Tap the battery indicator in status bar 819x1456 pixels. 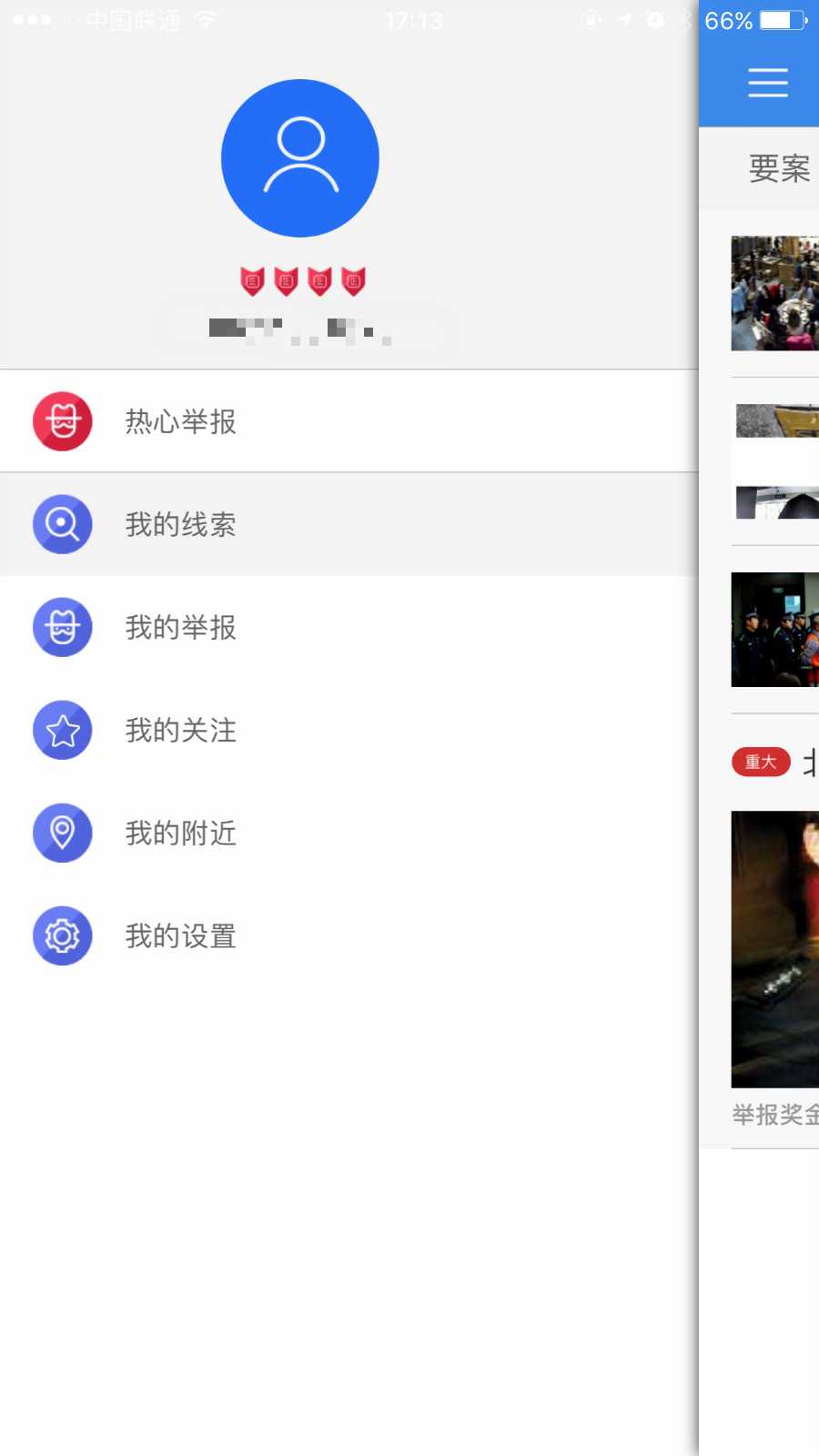783,20
